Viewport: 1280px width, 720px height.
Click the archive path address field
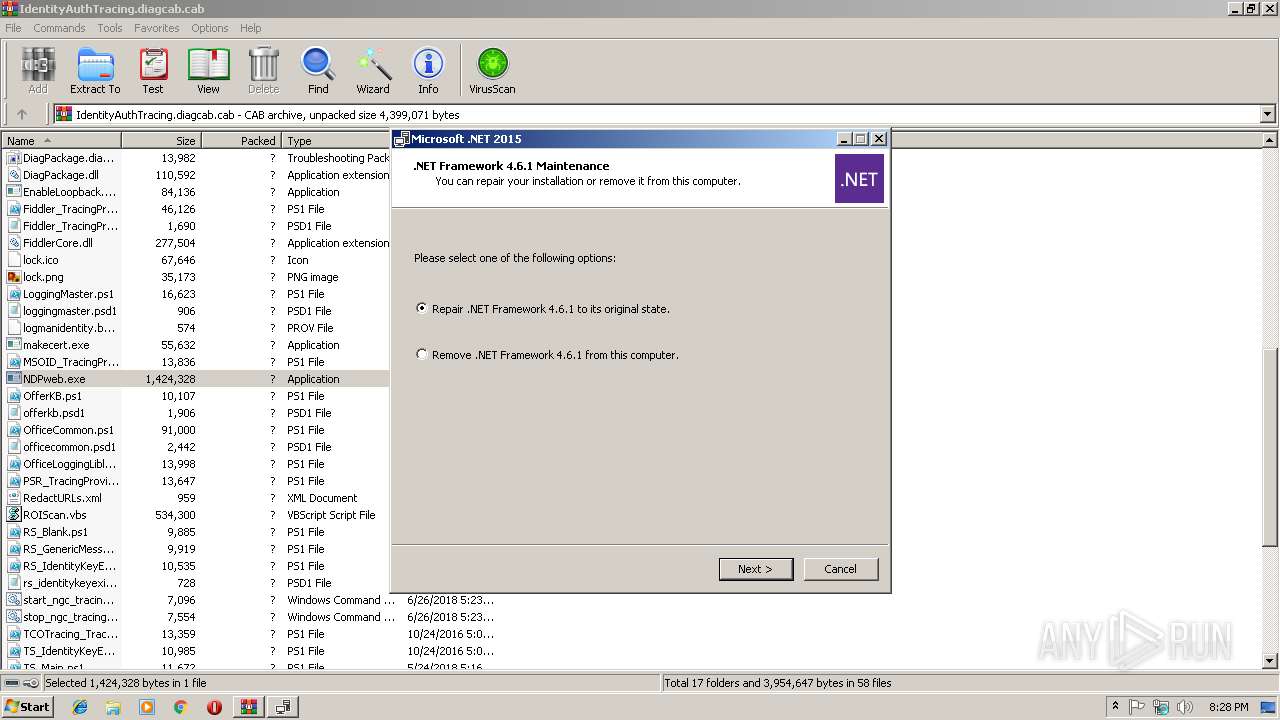[656, 115]
